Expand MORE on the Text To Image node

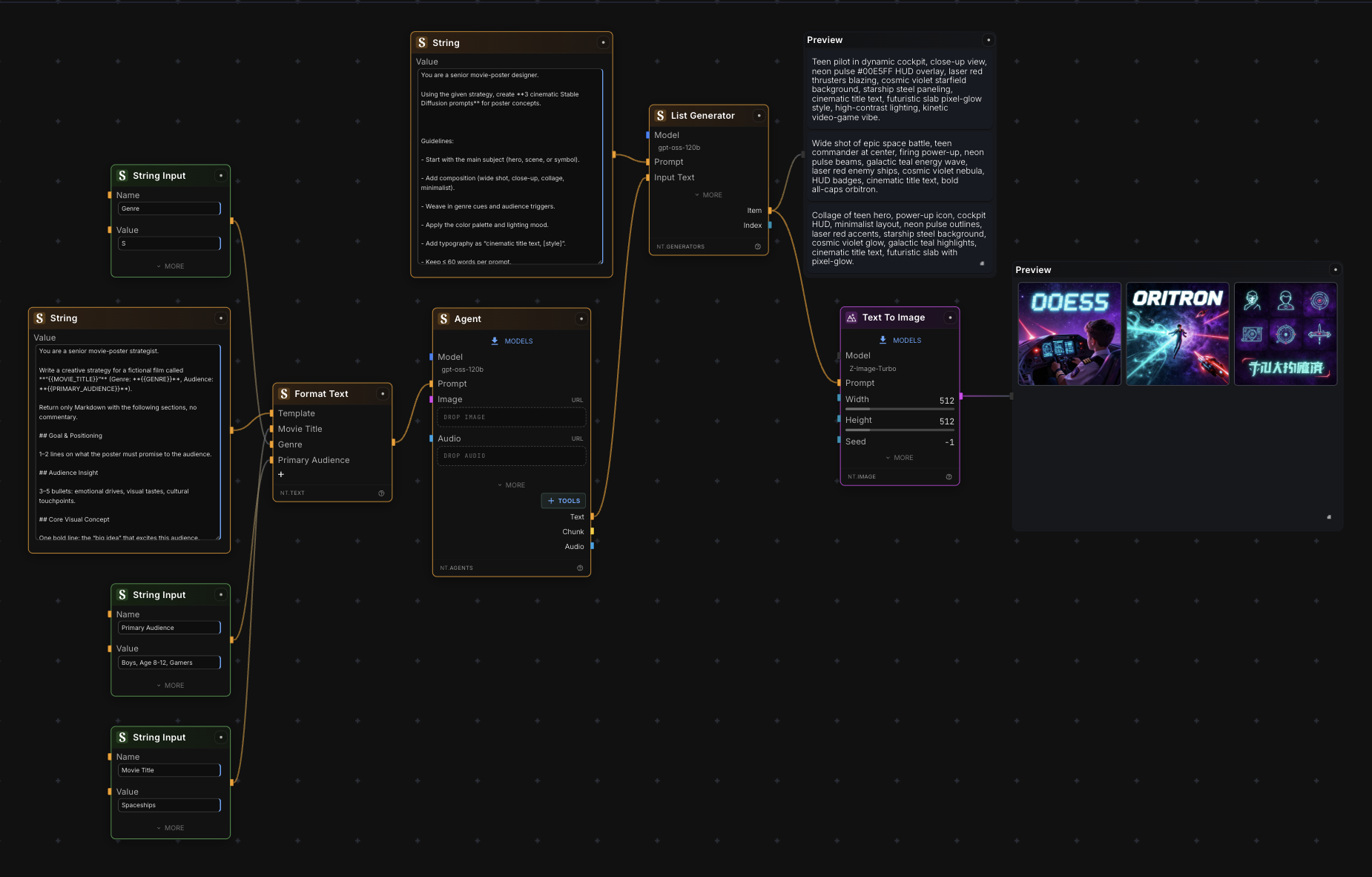899,458
